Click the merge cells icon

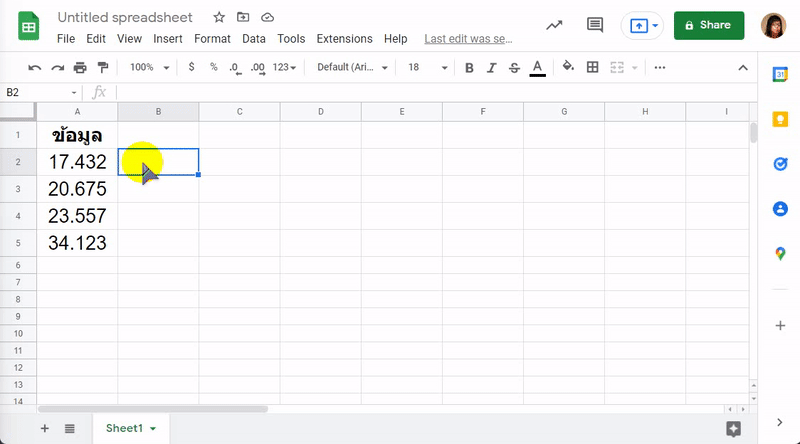617,67
